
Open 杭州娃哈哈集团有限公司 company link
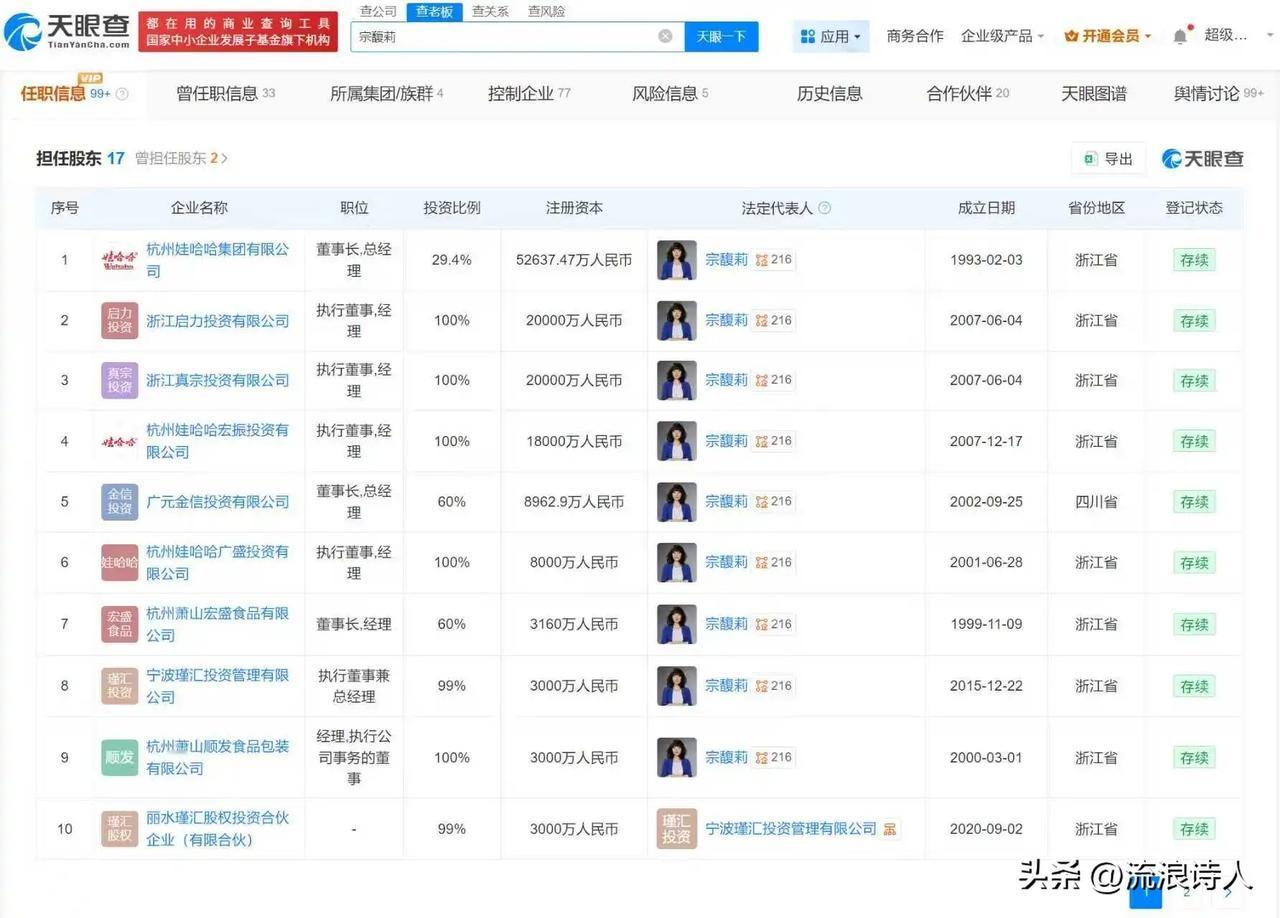click(x=218, y=260)
